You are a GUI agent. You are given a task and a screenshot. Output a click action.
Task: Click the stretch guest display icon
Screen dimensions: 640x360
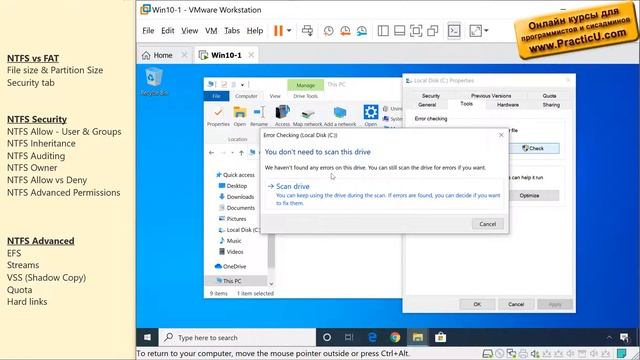[x=476, y=31]
